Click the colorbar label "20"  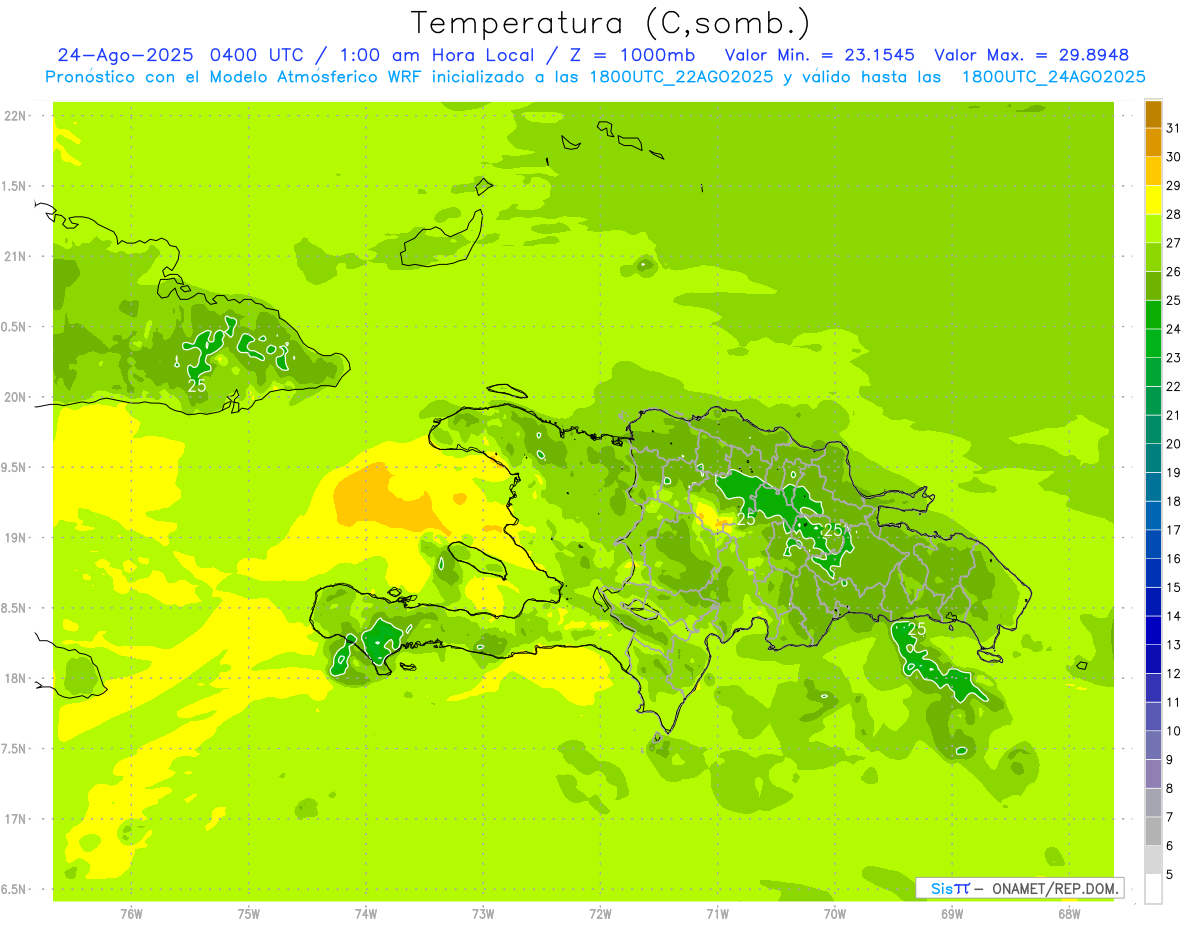[x=1174, y=444]
